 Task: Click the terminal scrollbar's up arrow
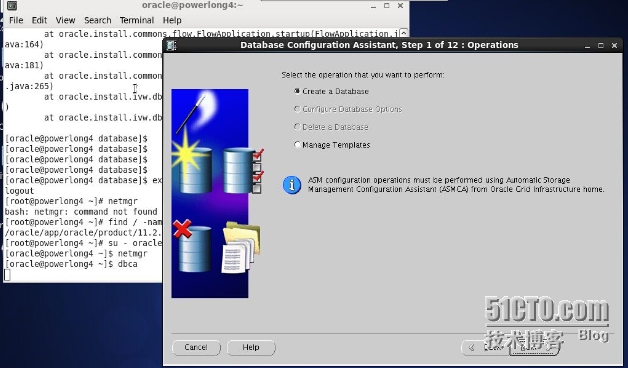coord(404,33)
